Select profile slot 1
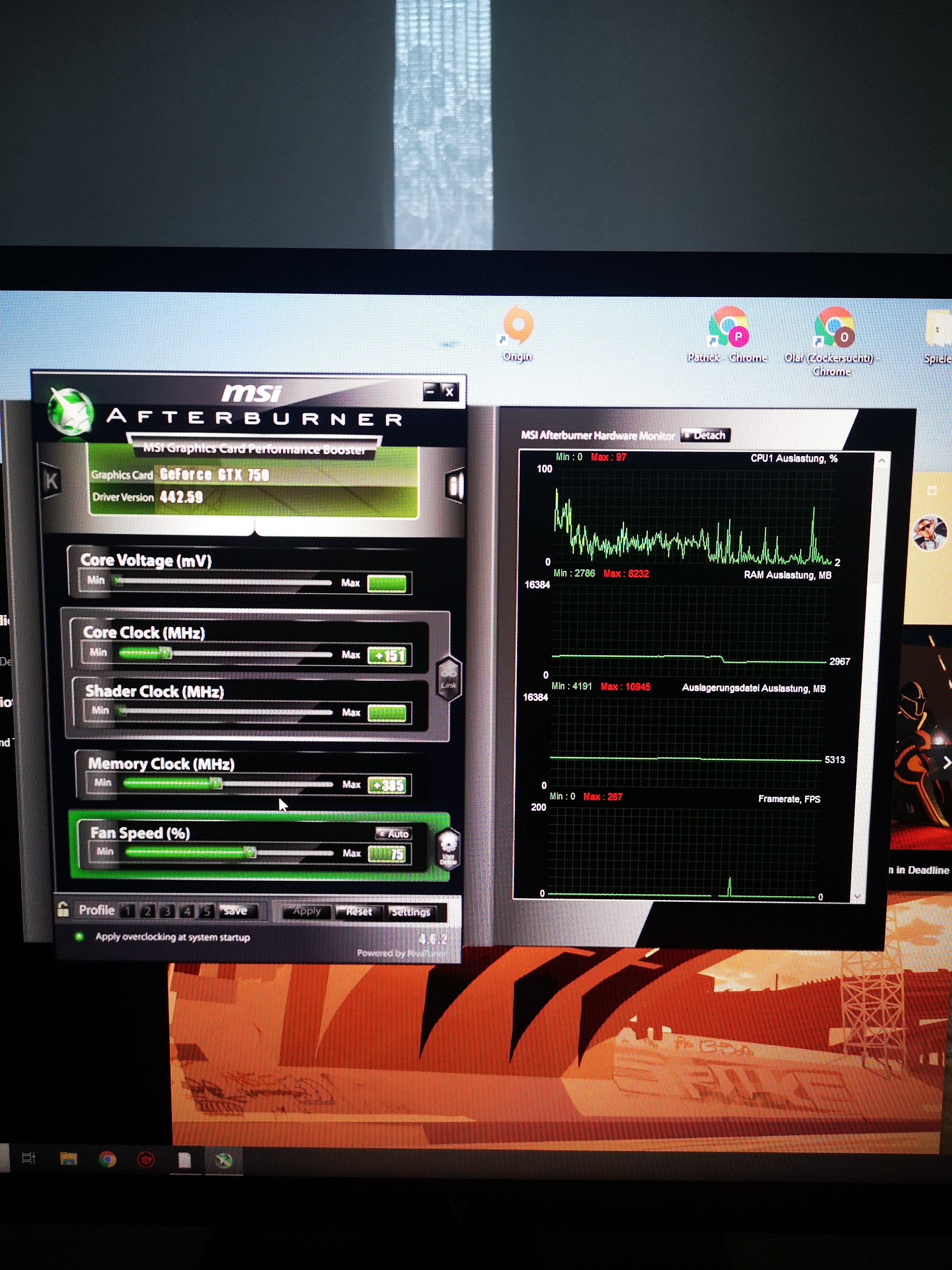Viewport: 952px width, 1270px height. (128, 911)
